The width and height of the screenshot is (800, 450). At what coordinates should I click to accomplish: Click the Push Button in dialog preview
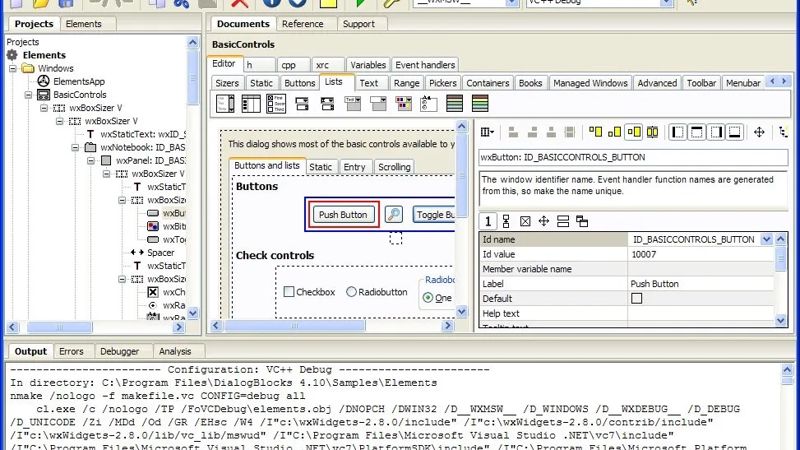click(343, 215)
